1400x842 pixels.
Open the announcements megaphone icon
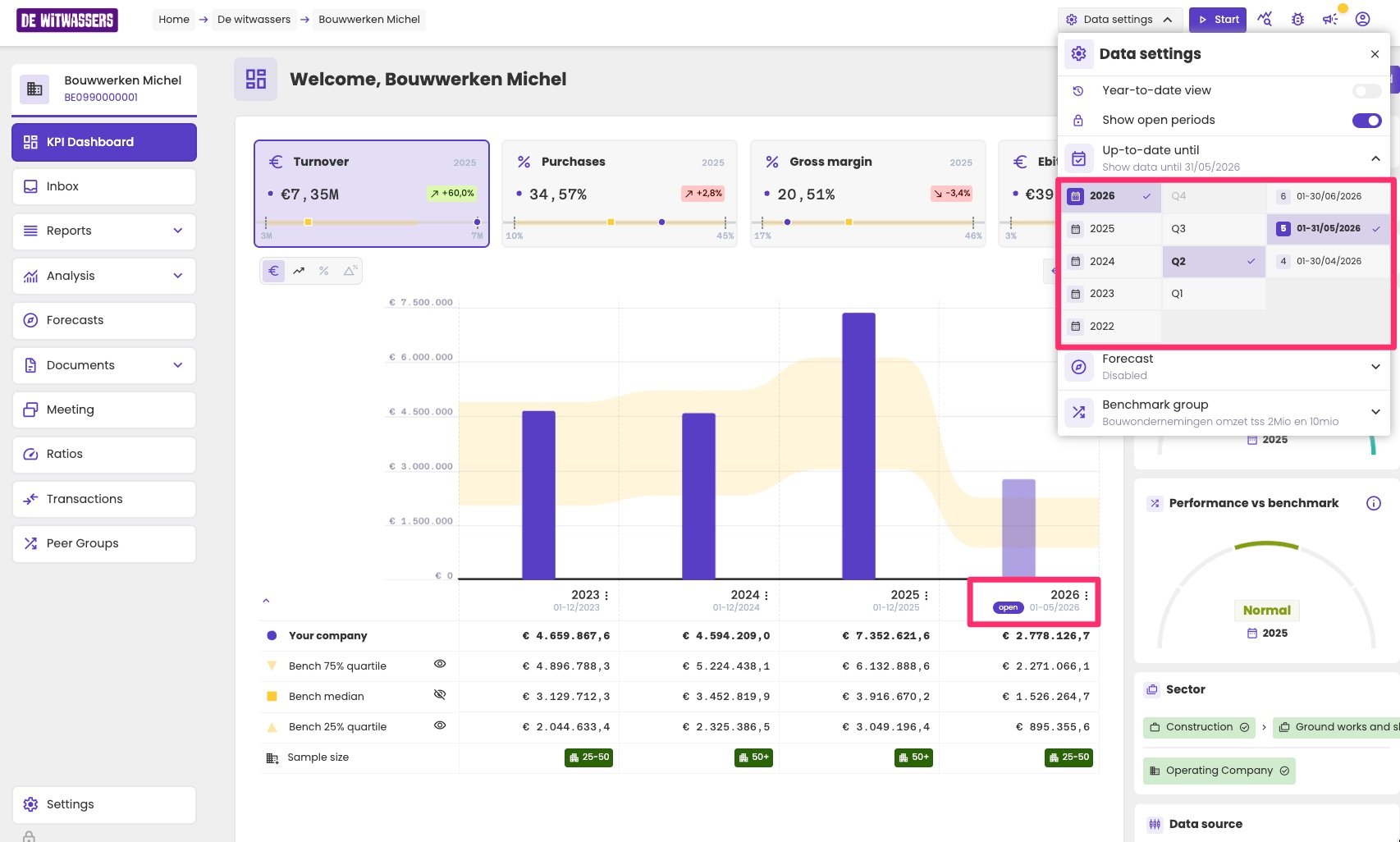click(x=1330, y=19)
